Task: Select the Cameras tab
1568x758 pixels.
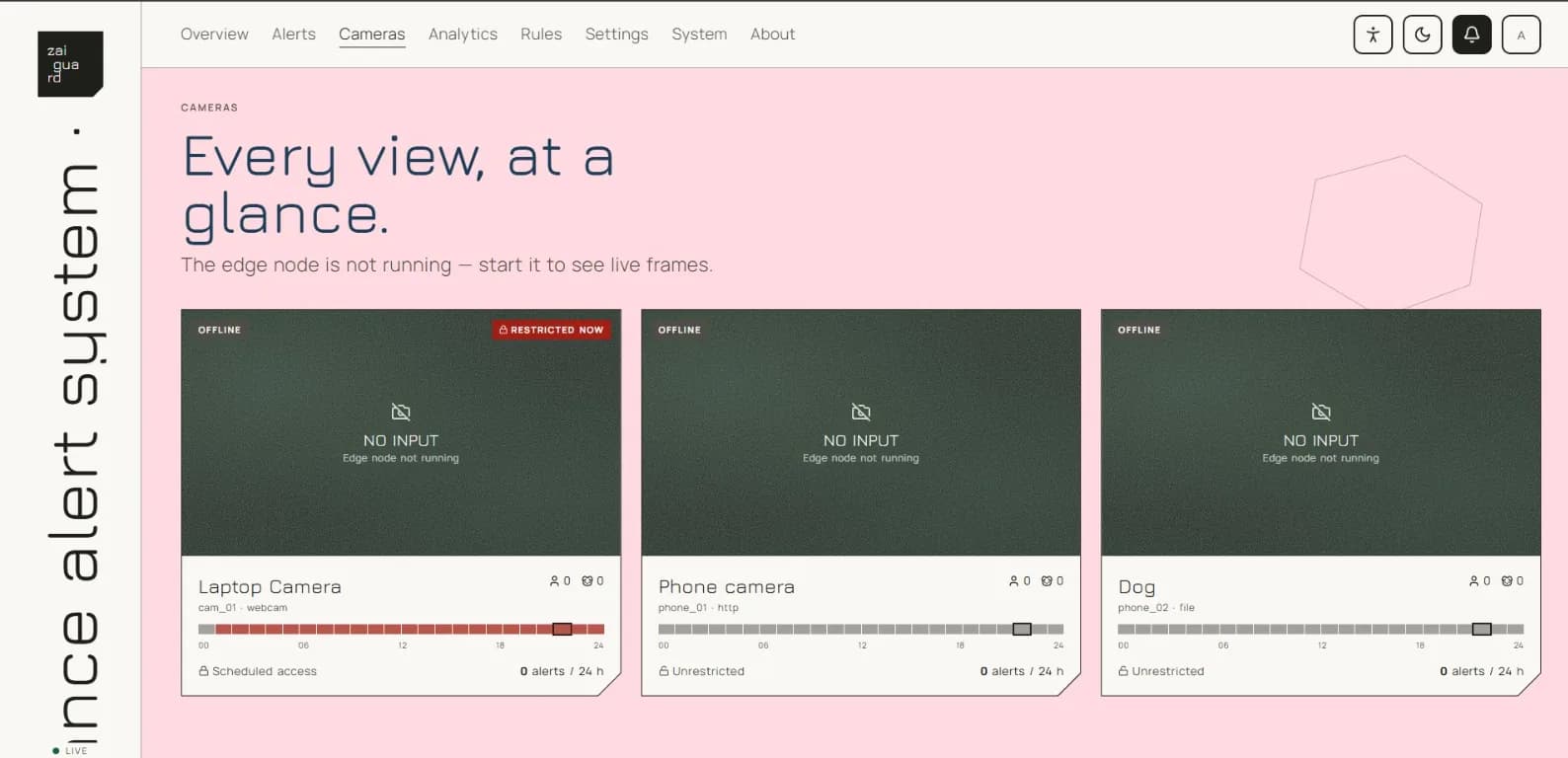Action: (x=372, y=35)
